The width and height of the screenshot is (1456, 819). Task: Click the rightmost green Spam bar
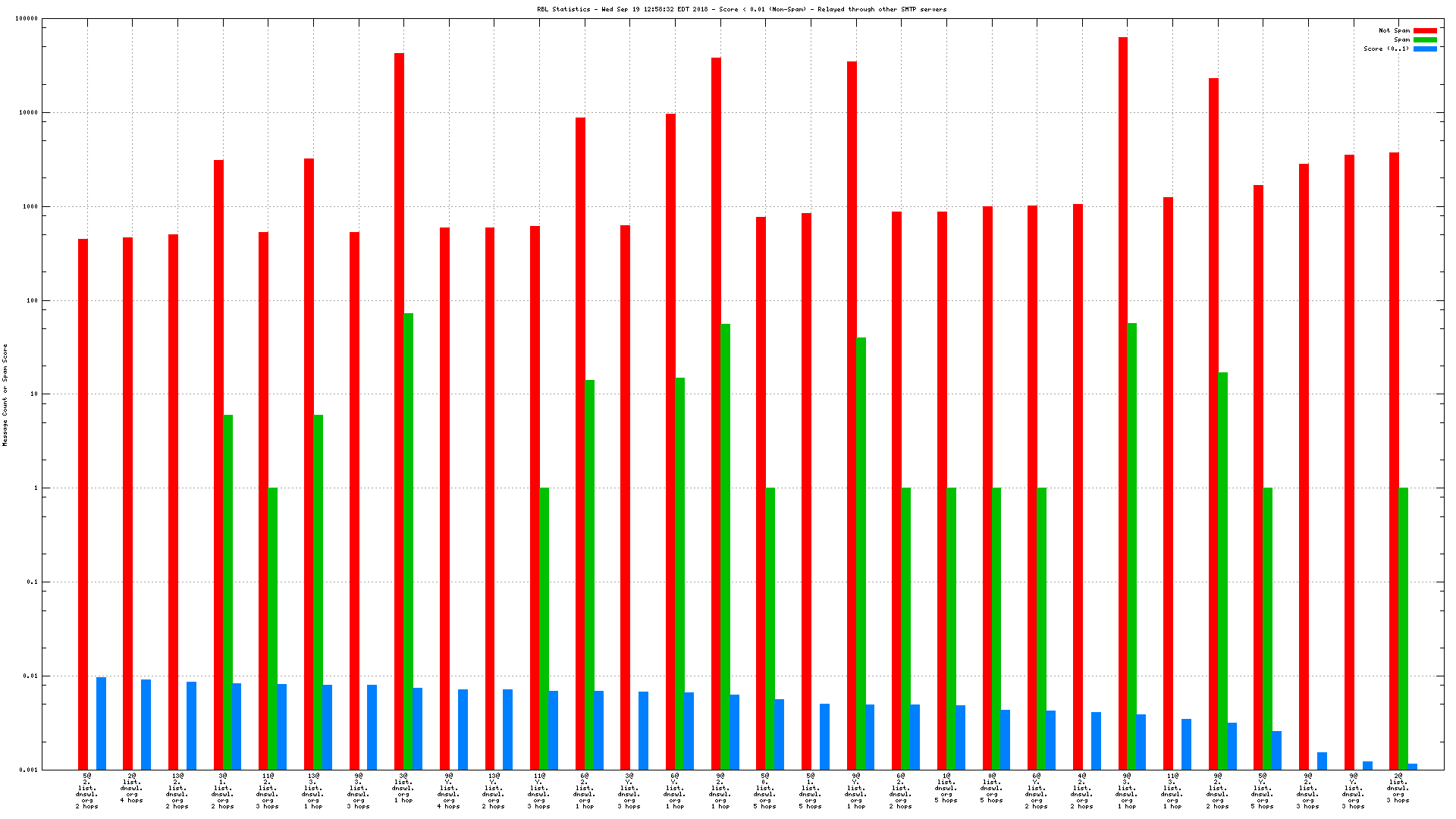(x=1403, y=628)
